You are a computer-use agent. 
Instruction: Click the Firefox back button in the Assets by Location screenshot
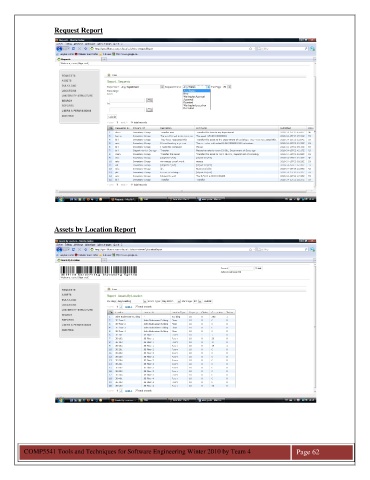pyautogui.click(x=59, y=249)
